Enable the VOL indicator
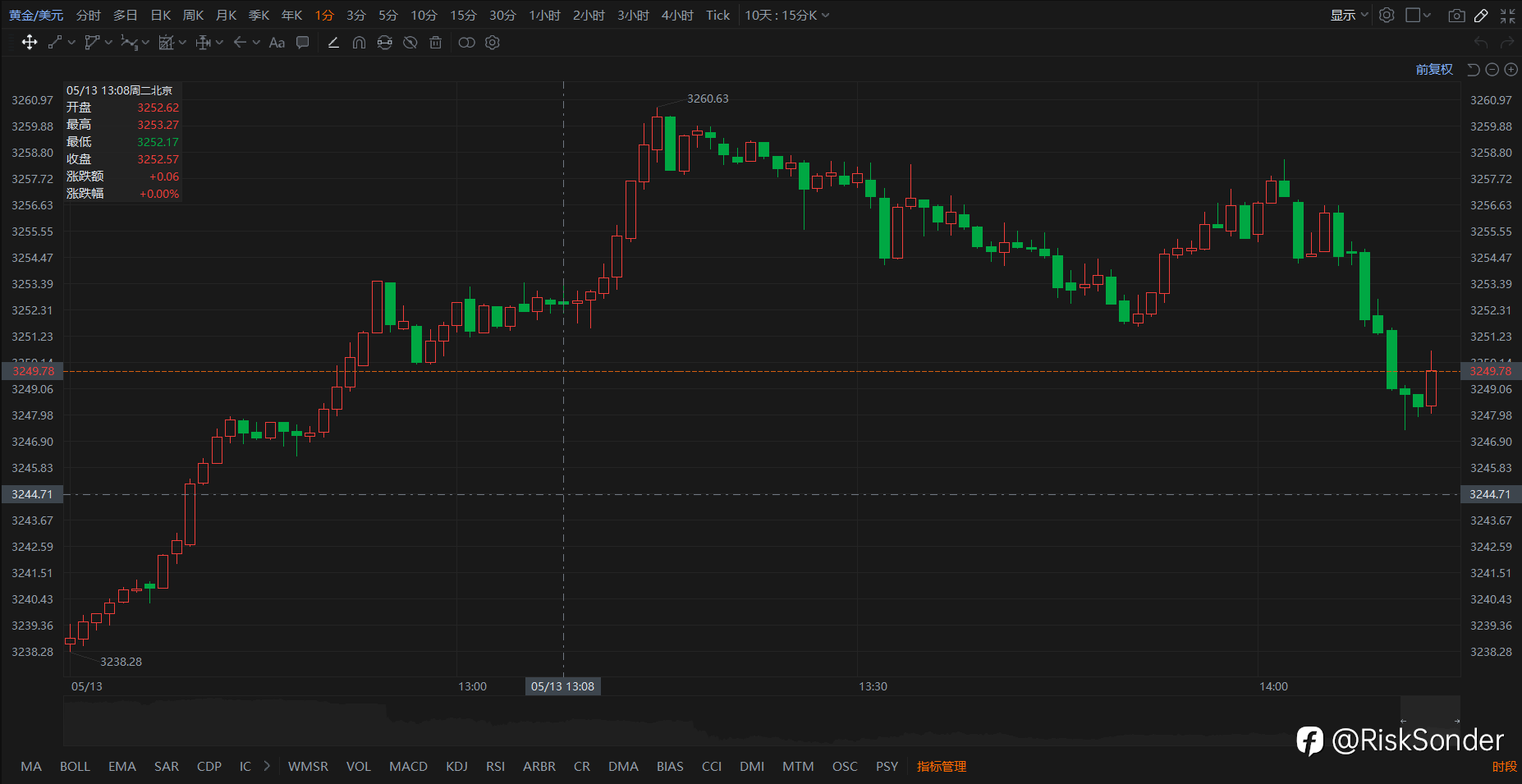 click(358, 766)
